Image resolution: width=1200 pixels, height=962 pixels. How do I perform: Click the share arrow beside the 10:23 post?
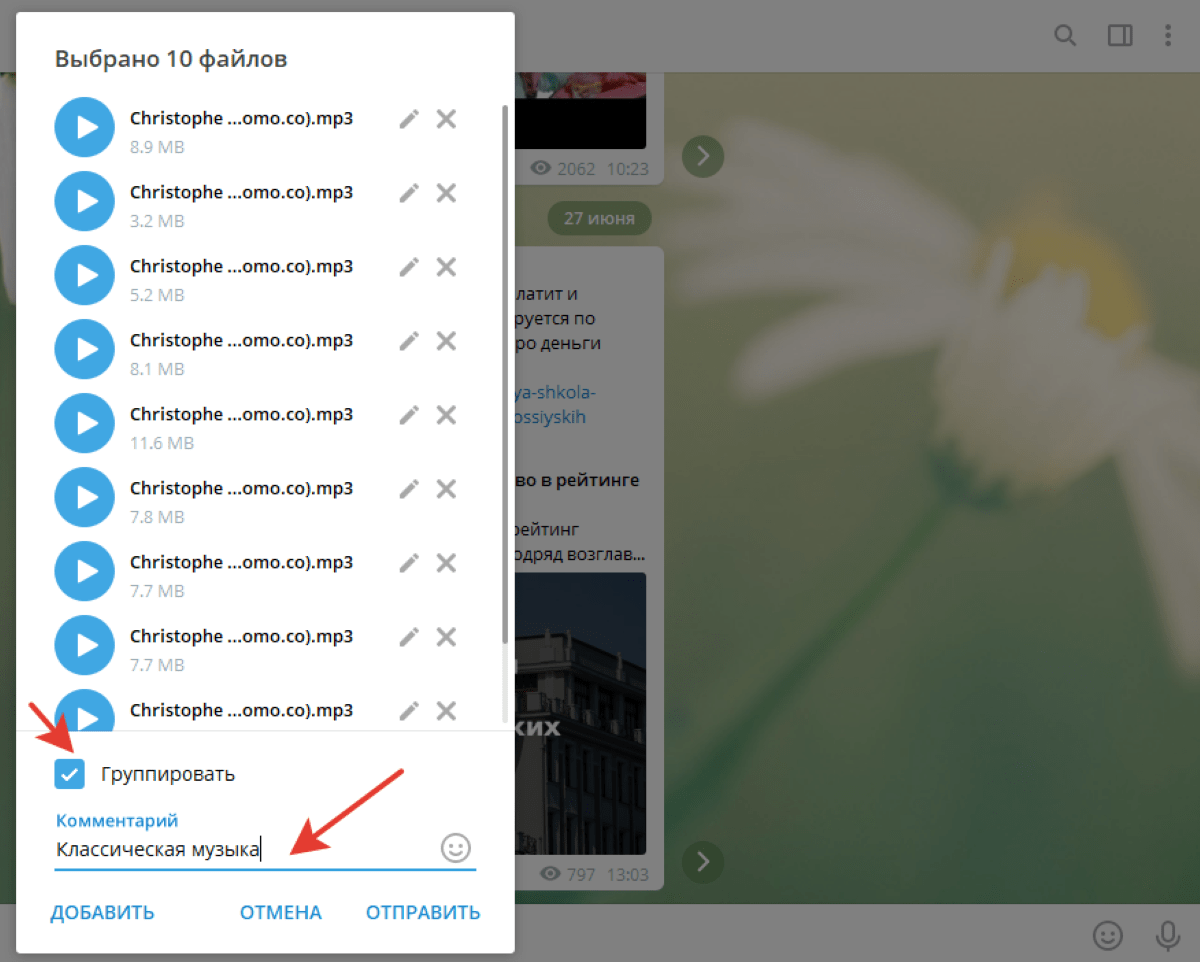pyautogui.click(x=703, y=155)
